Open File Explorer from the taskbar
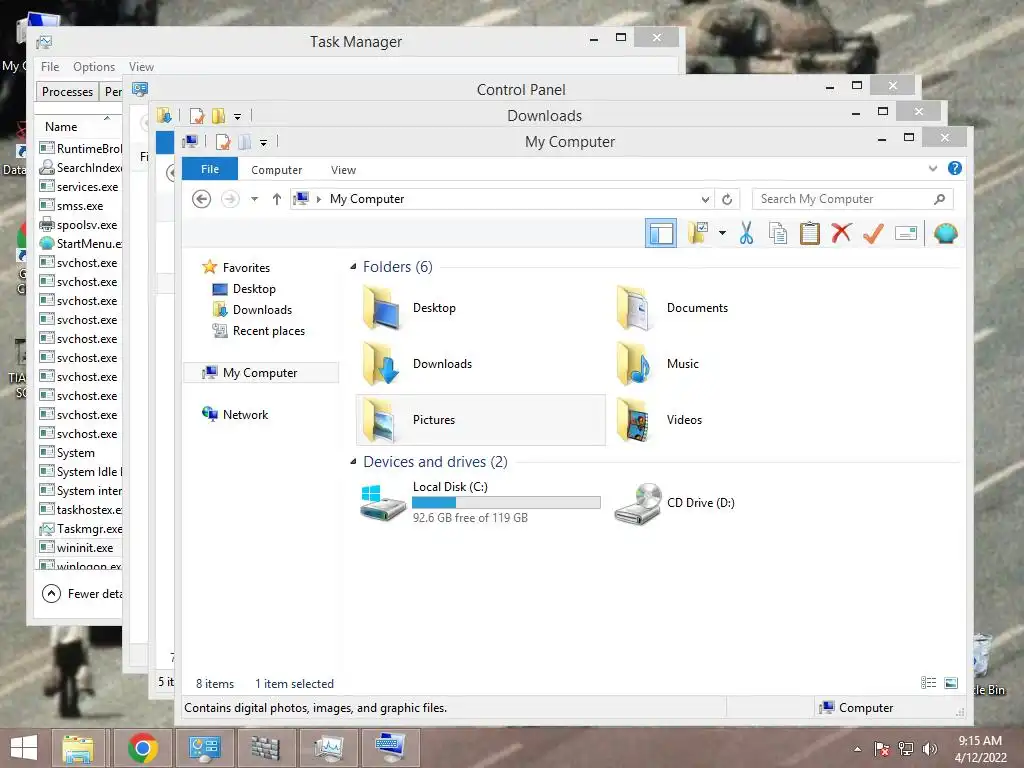The height and width of the screenshot is (768, 1024). click(x=78, y=748)
